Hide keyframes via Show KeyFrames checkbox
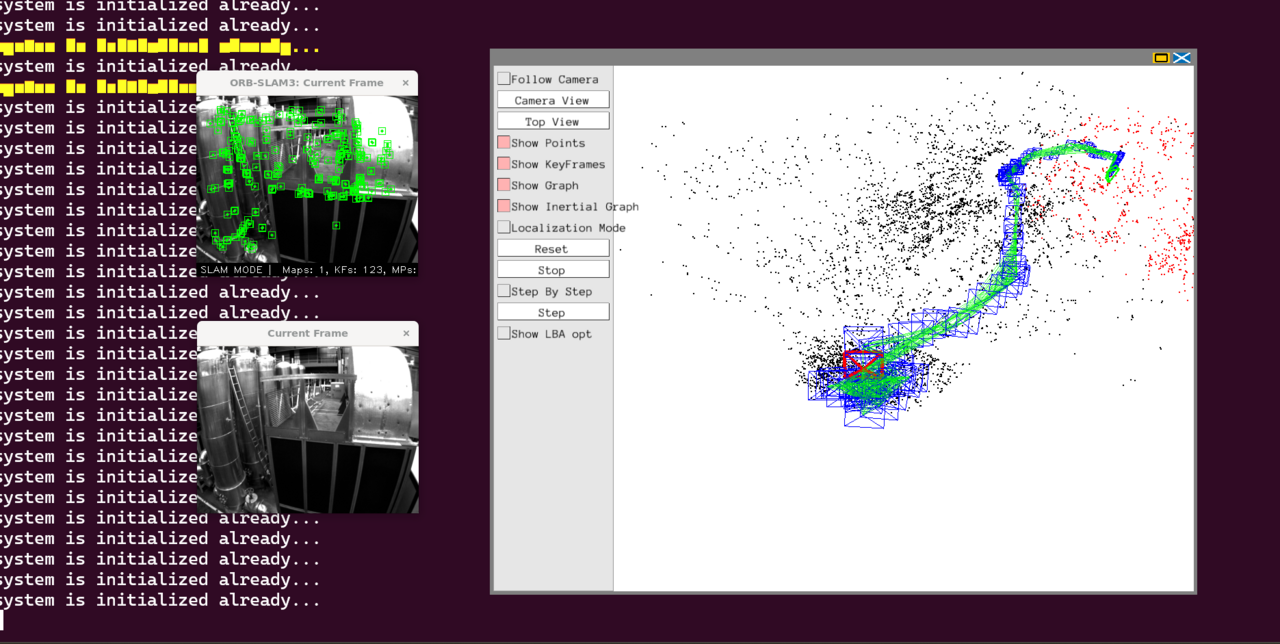This screenshot has width=1280, height=644. [x=504, y=164]
